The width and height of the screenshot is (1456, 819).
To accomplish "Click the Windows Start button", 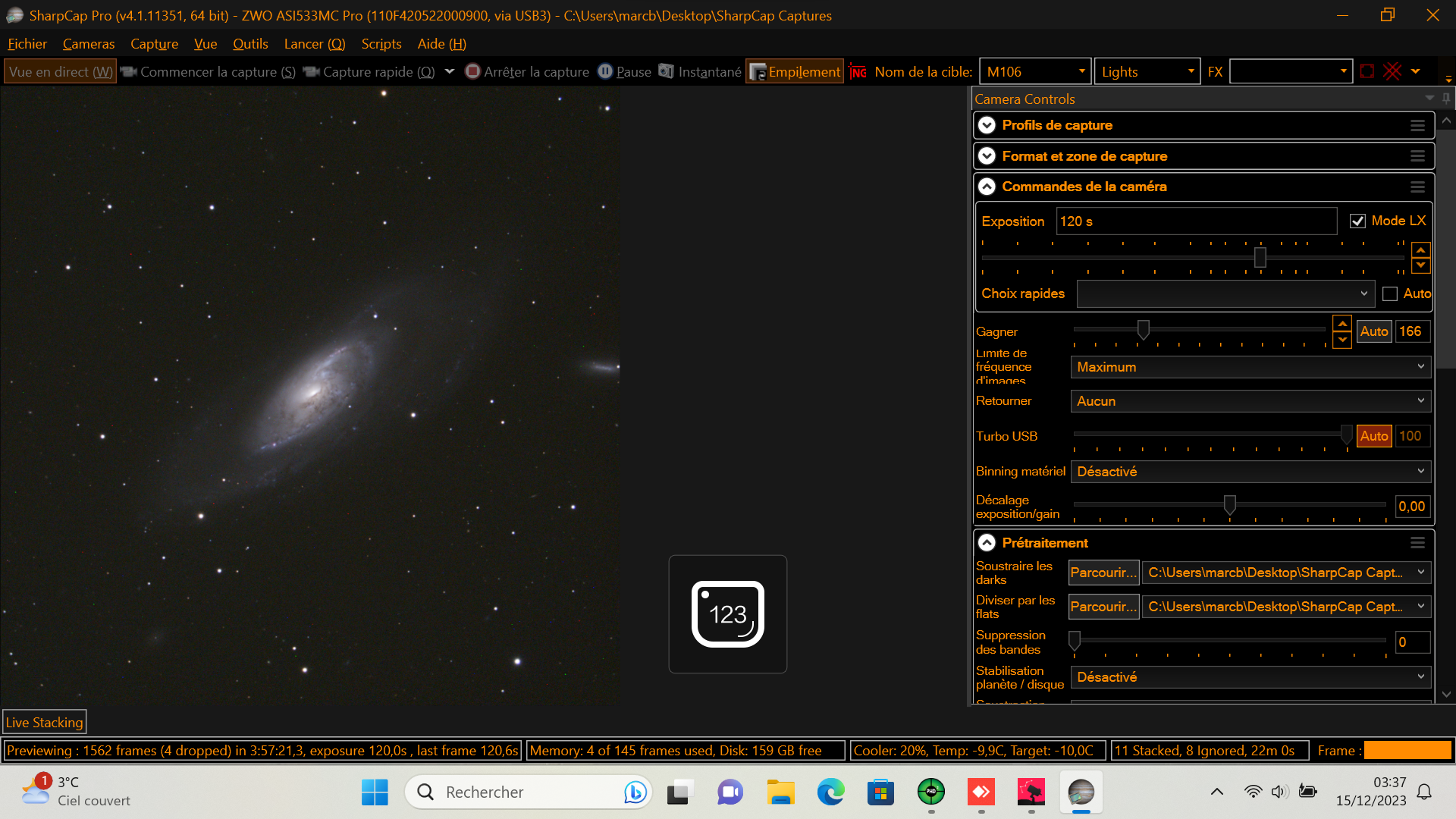I will tap(375, 792).
